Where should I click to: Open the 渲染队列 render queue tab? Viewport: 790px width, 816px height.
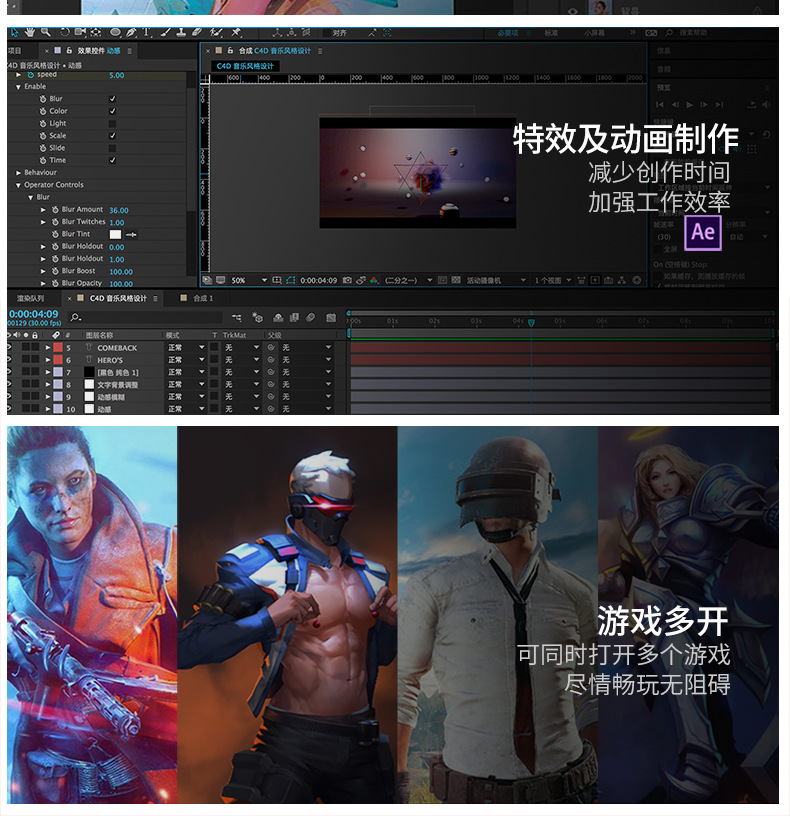[30, 298]
